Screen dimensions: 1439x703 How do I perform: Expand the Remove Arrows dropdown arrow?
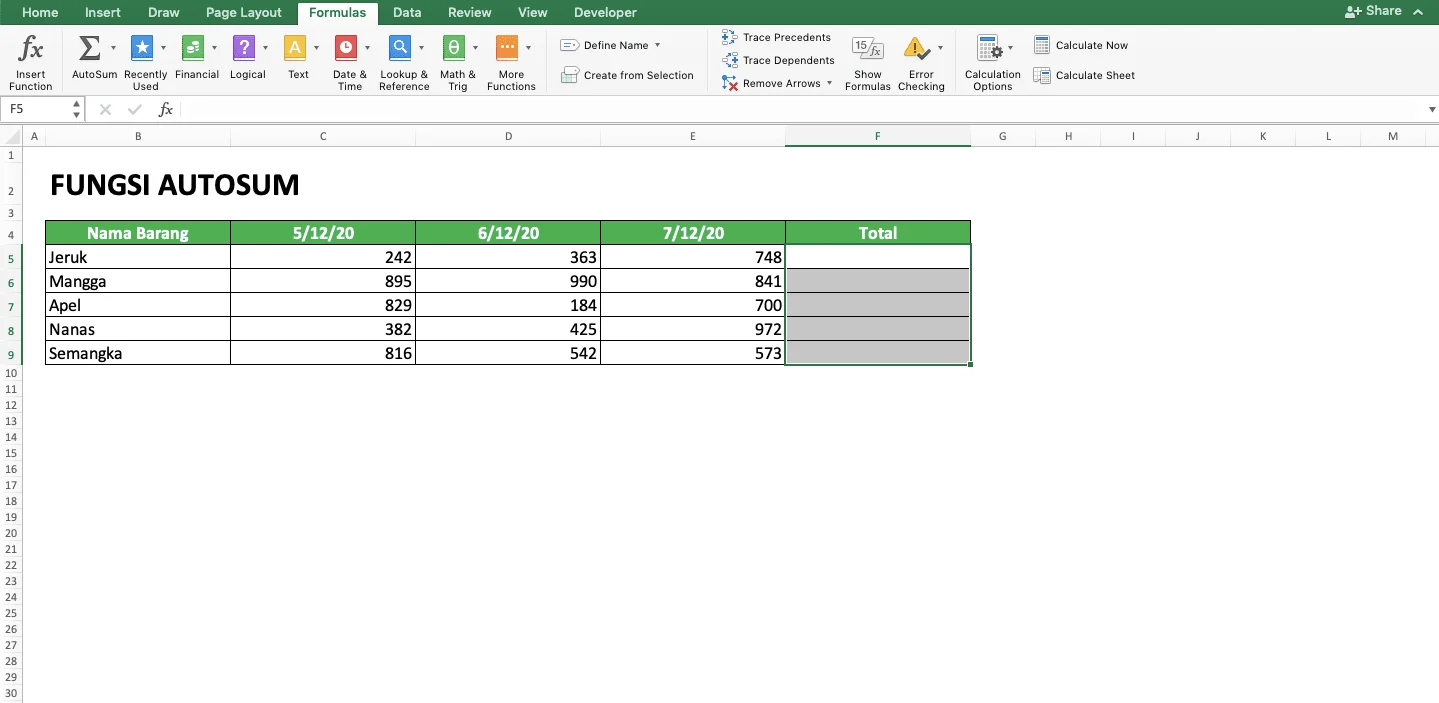(830, 83)
